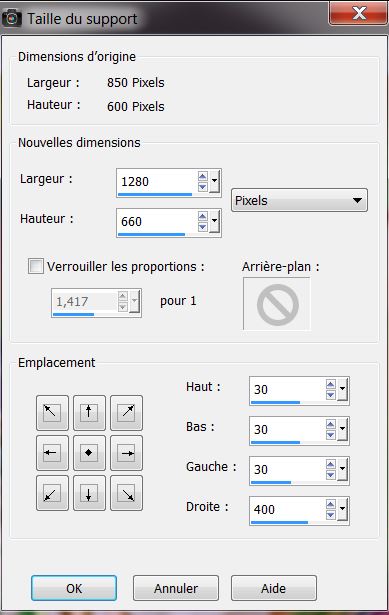The height and width of the screenshot is (615, 389).
Task: Select the top-left placement arrow
Action: tap(52, 413)
